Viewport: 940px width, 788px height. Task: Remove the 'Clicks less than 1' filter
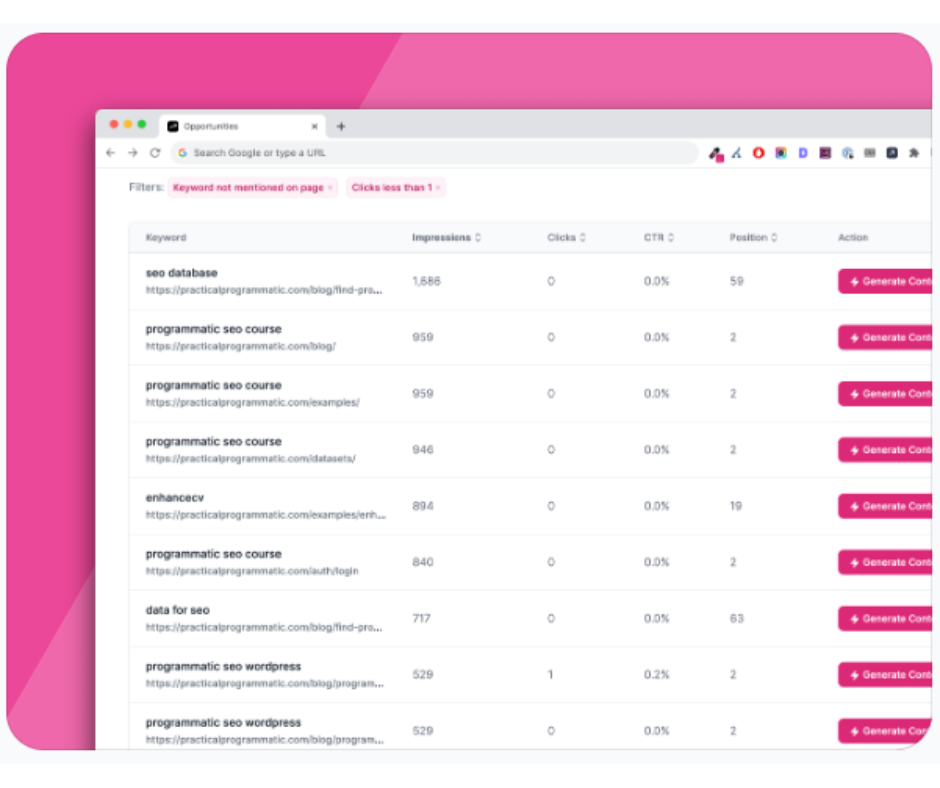438,188
